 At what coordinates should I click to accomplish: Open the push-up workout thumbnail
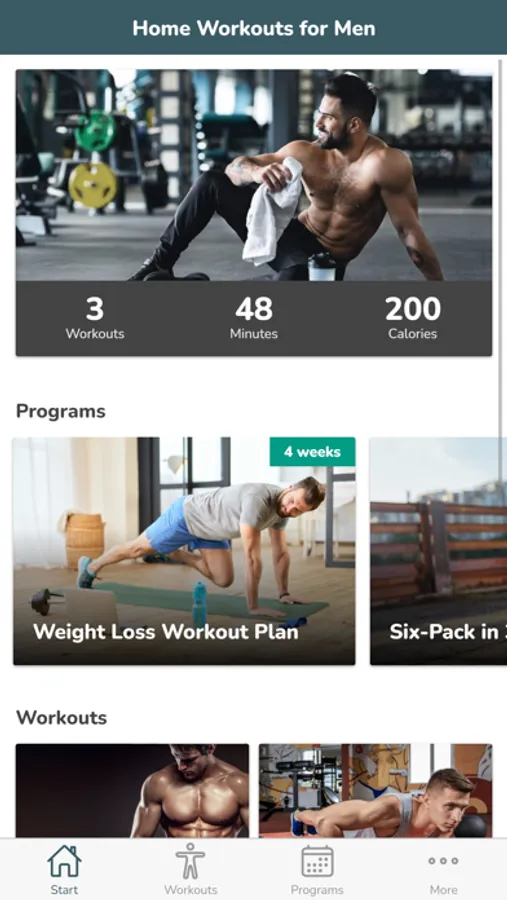click(x=376, y=790)
